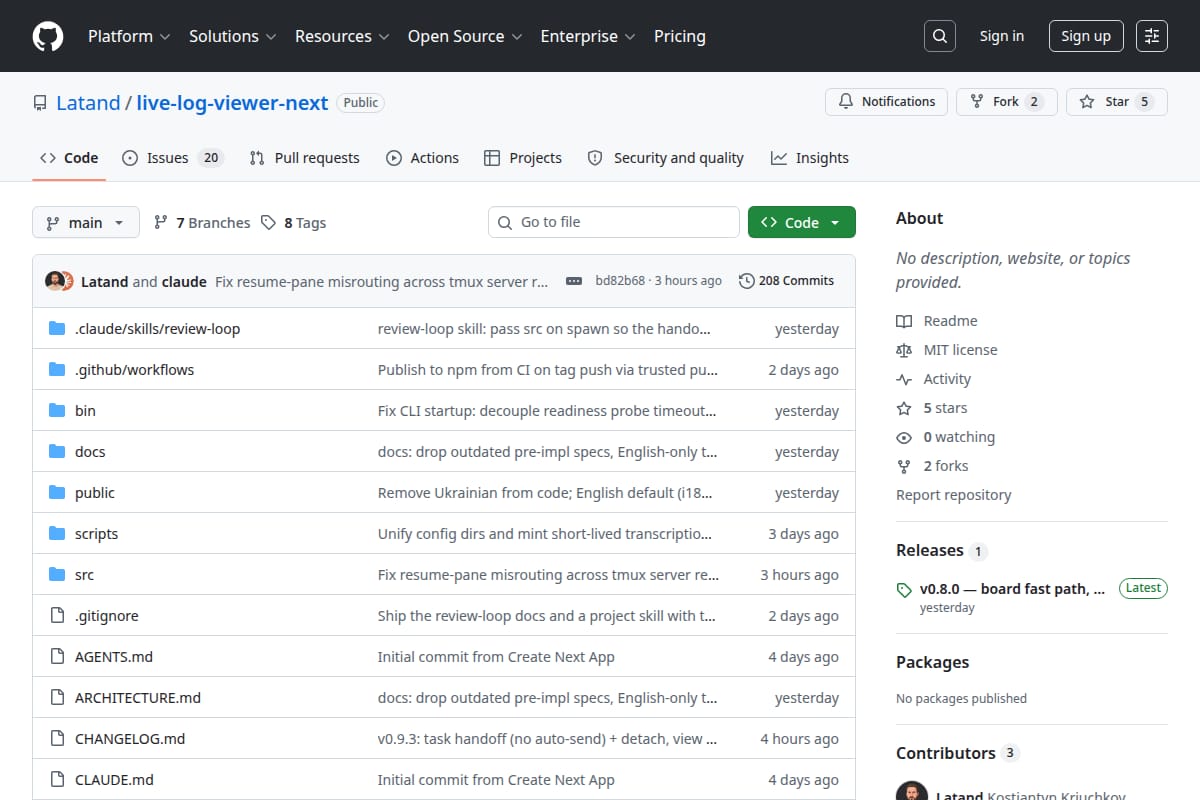Open the Pricing link
This screenshot has width=1200, height=800.
[680, 36]
